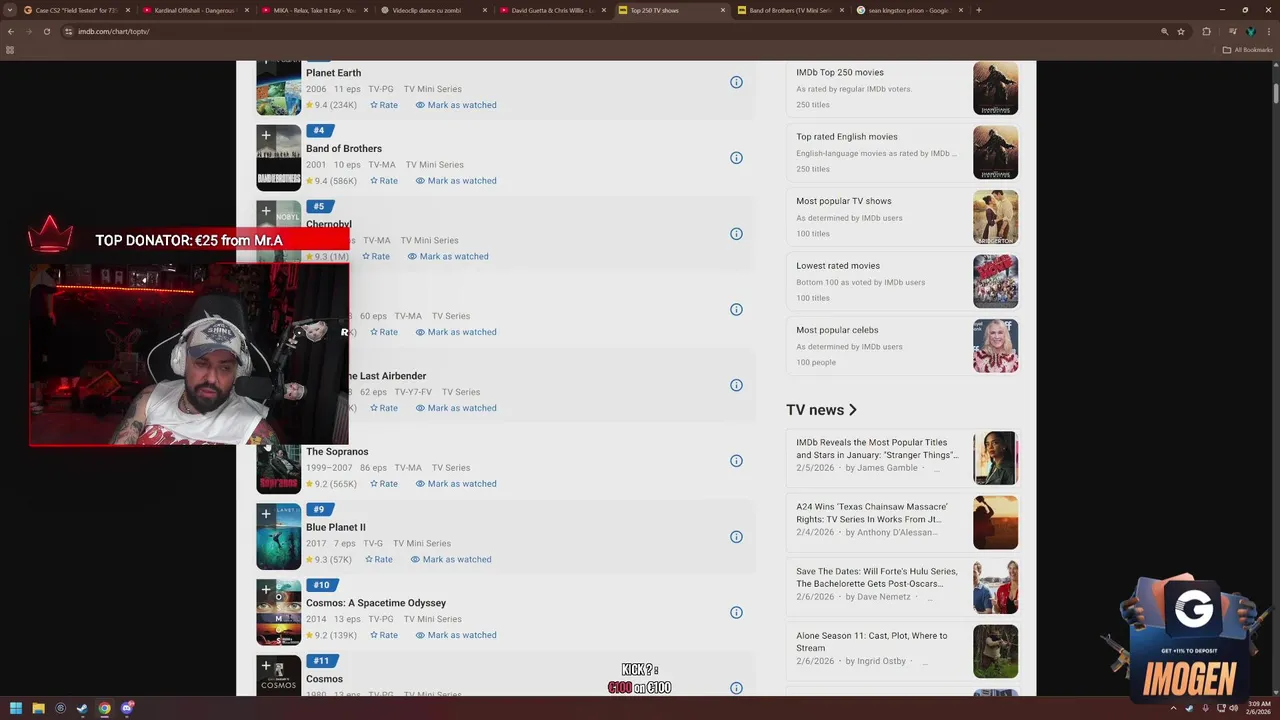Image resolution: width=1280 pixels, height=720 pixels.
Task: Click browser back arrow
Action: [x=11, y=31]
